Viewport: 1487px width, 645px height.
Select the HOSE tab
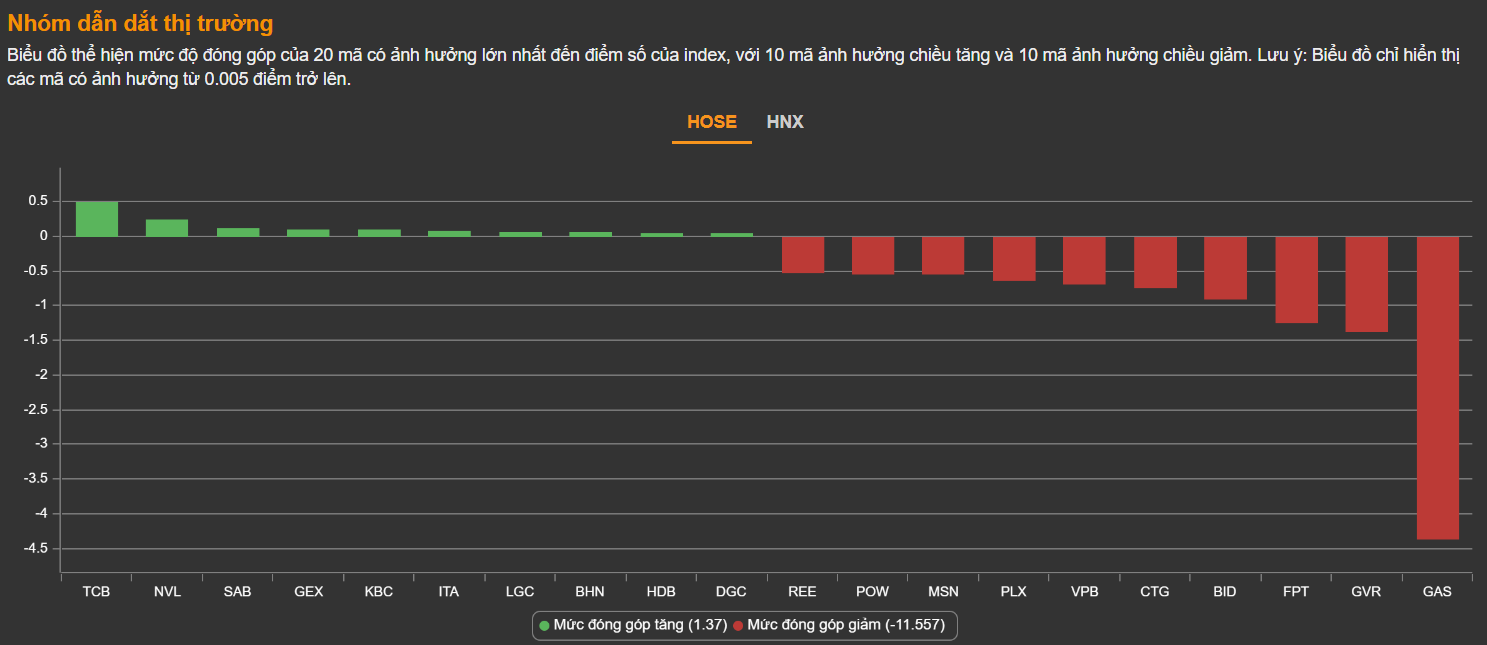point(711,122)
